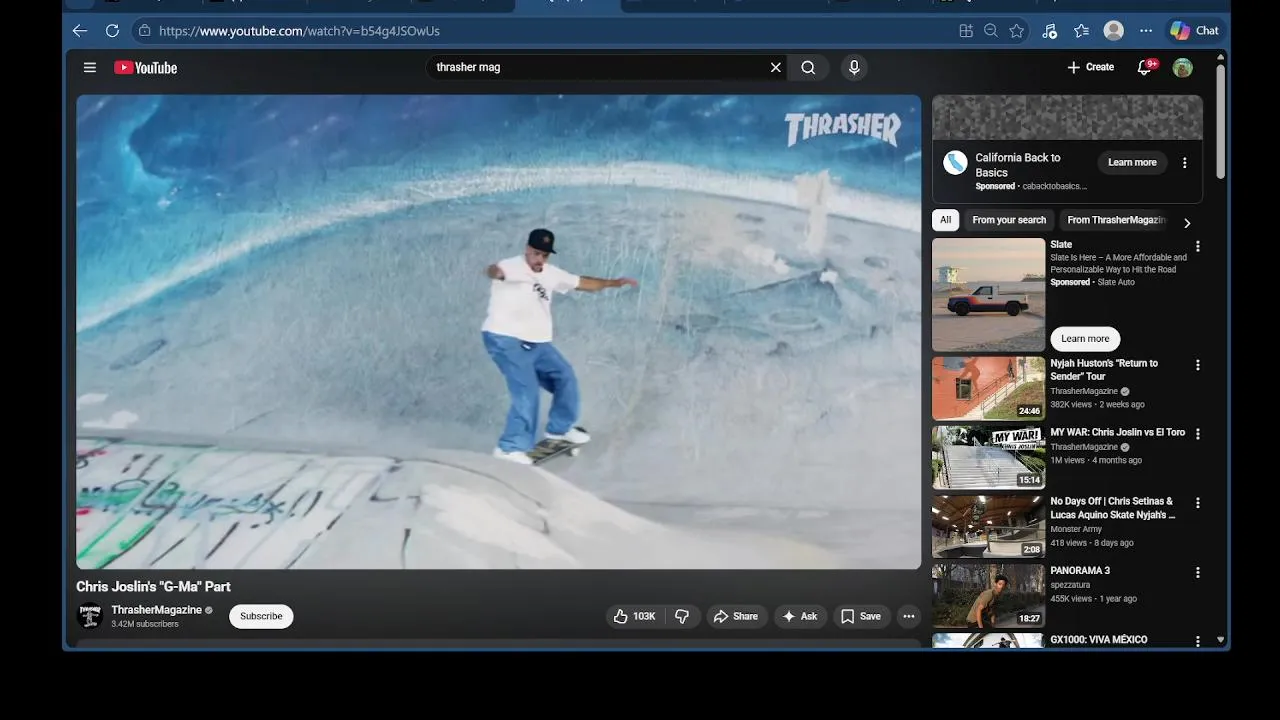Open the No Days Off video thumbnail
Viewport: 1280px width, 720px height.
tap(988, 526)
